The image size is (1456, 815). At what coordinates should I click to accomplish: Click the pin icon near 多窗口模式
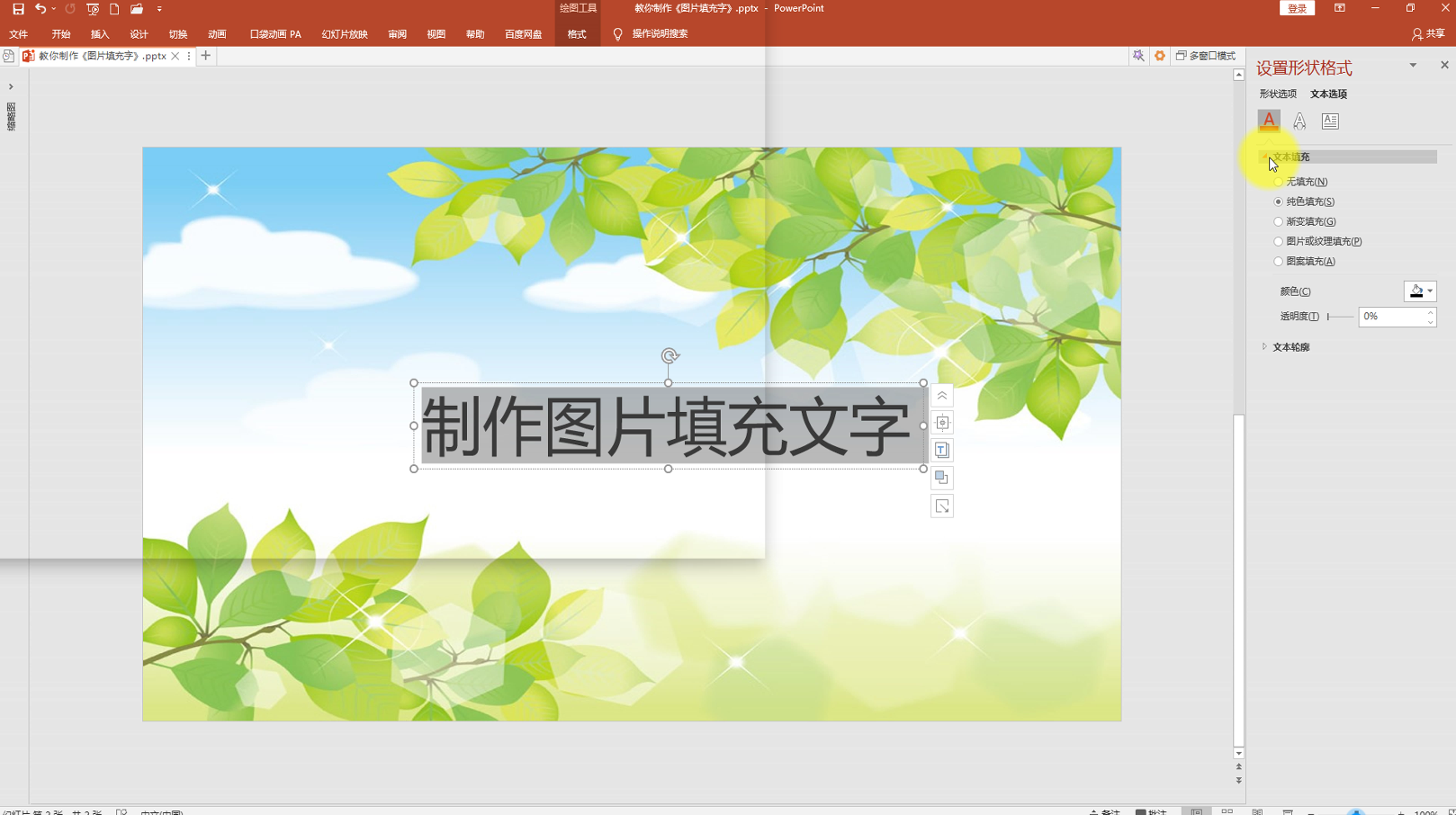1138,56
